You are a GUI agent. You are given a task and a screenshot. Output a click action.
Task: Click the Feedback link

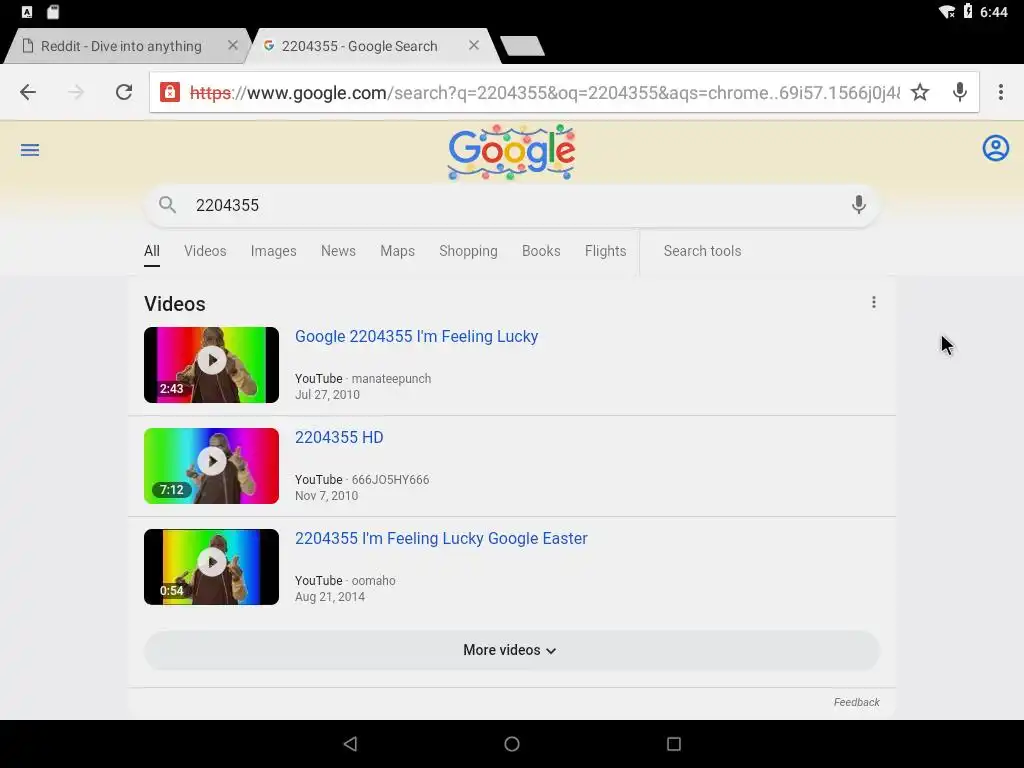click(856, 703)
